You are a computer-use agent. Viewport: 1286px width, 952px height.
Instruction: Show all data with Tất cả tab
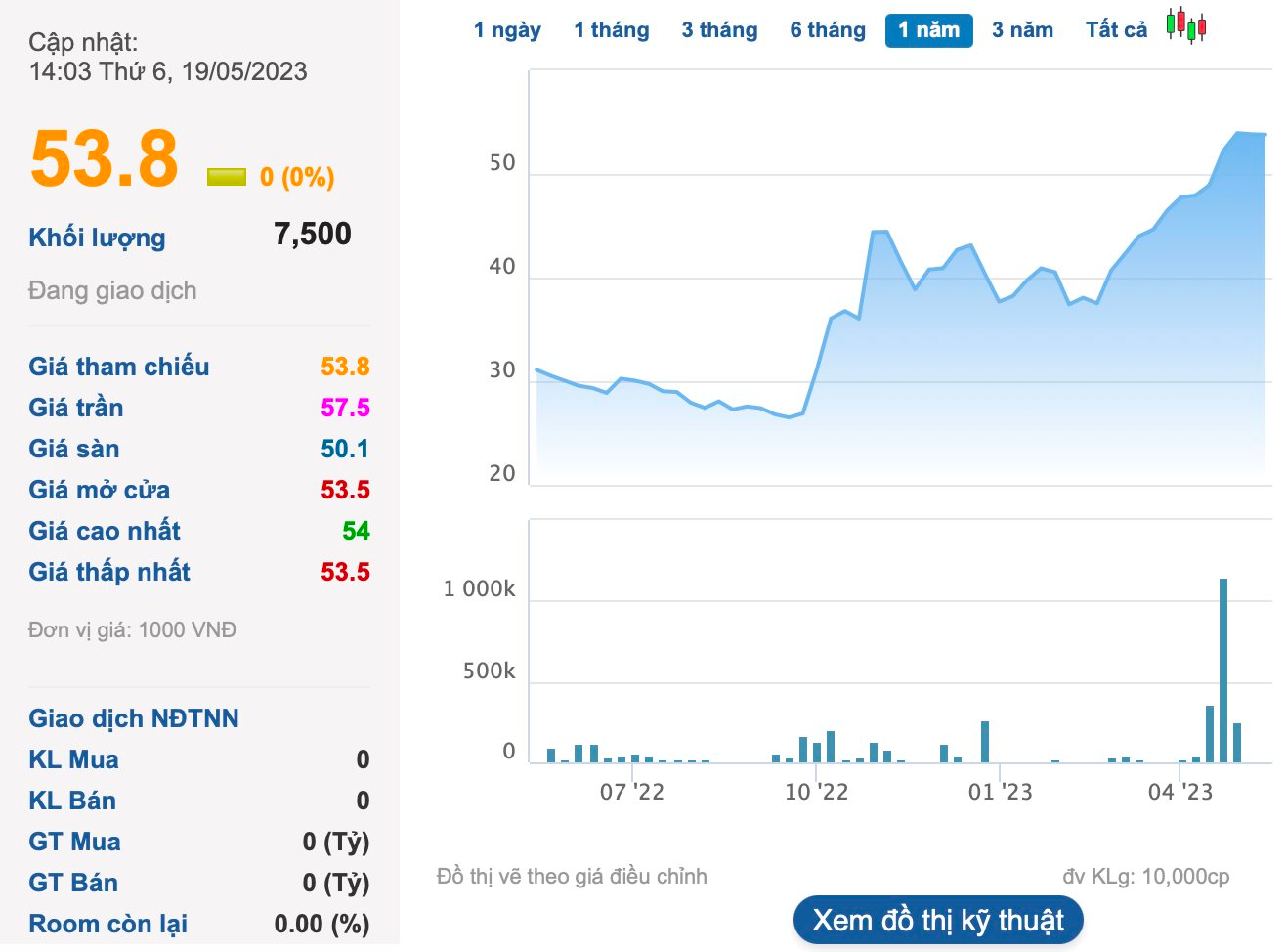(x=1117, y=30)
